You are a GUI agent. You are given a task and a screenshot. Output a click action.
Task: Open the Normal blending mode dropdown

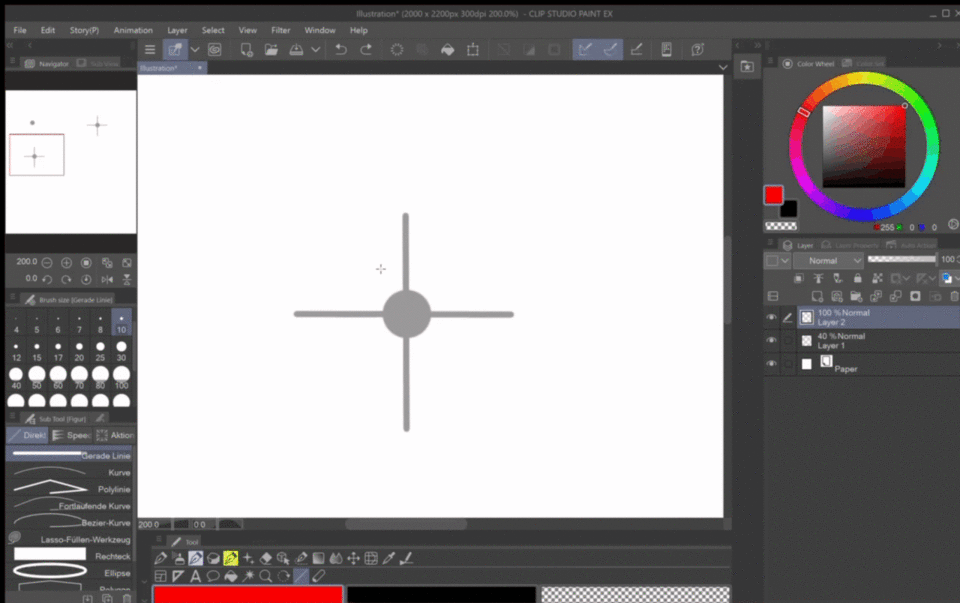point(829,260)
